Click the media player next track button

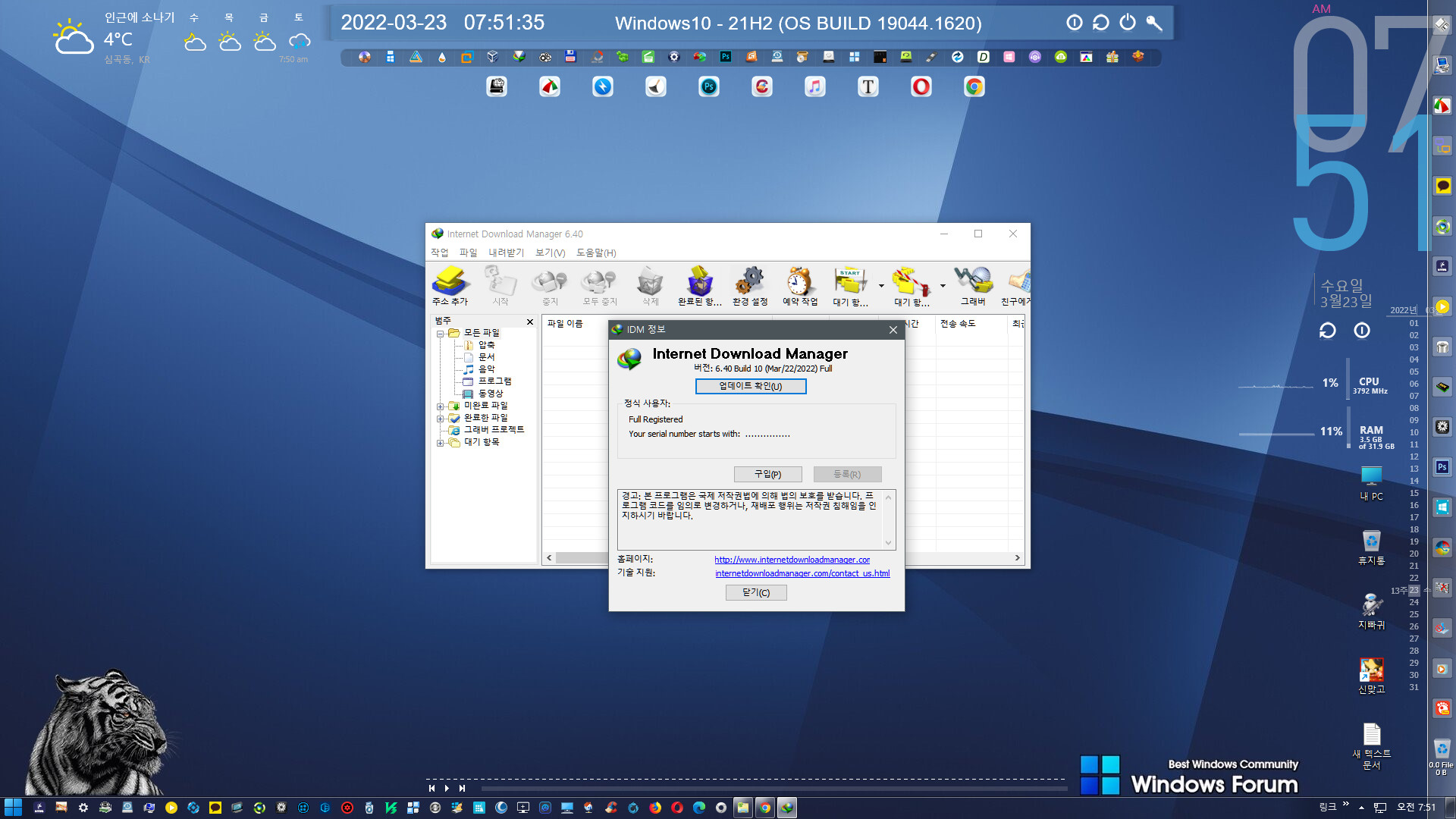462,789
